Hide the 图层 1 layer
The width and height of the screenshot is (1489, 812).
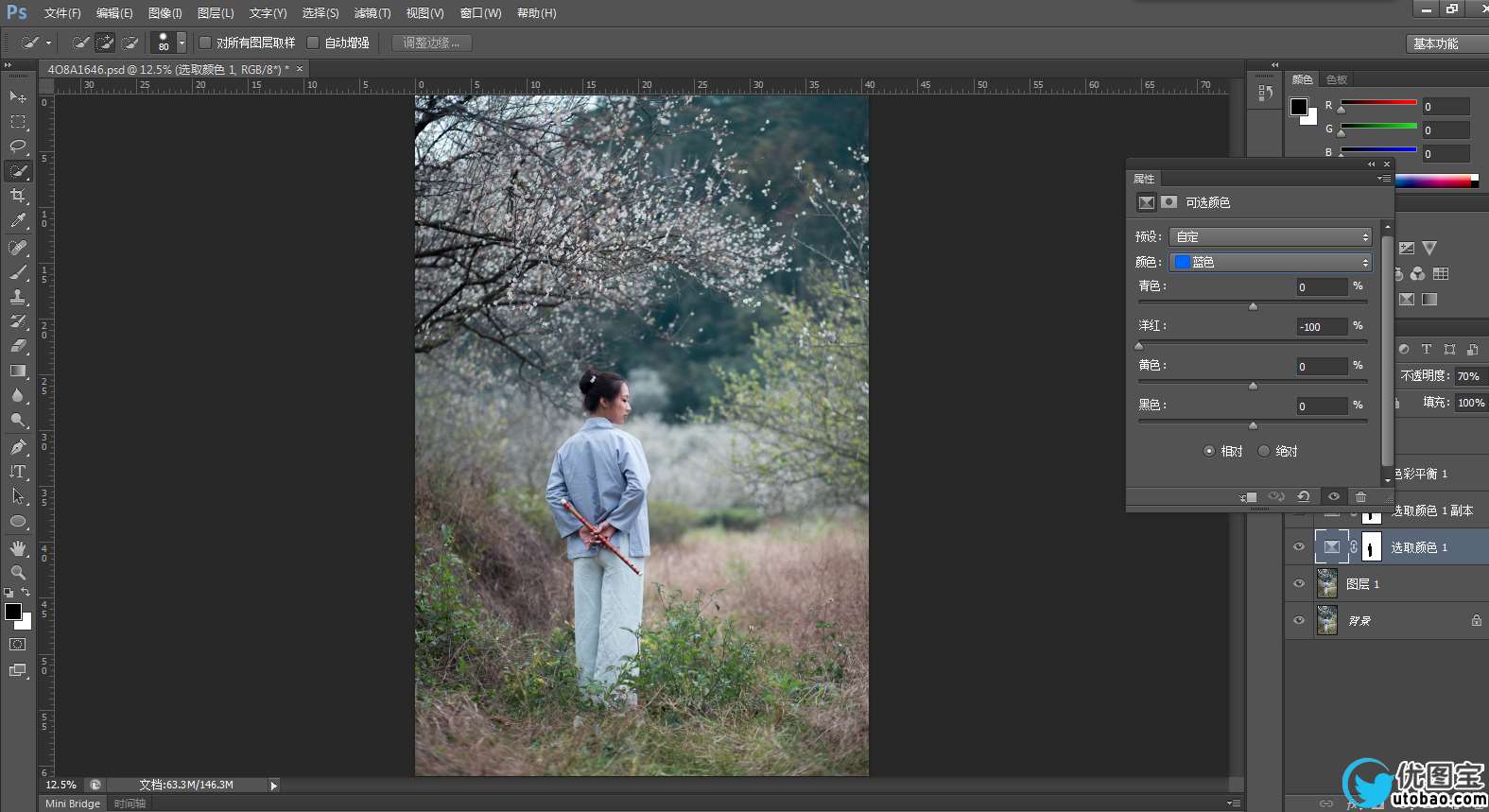pos(1299,584)
